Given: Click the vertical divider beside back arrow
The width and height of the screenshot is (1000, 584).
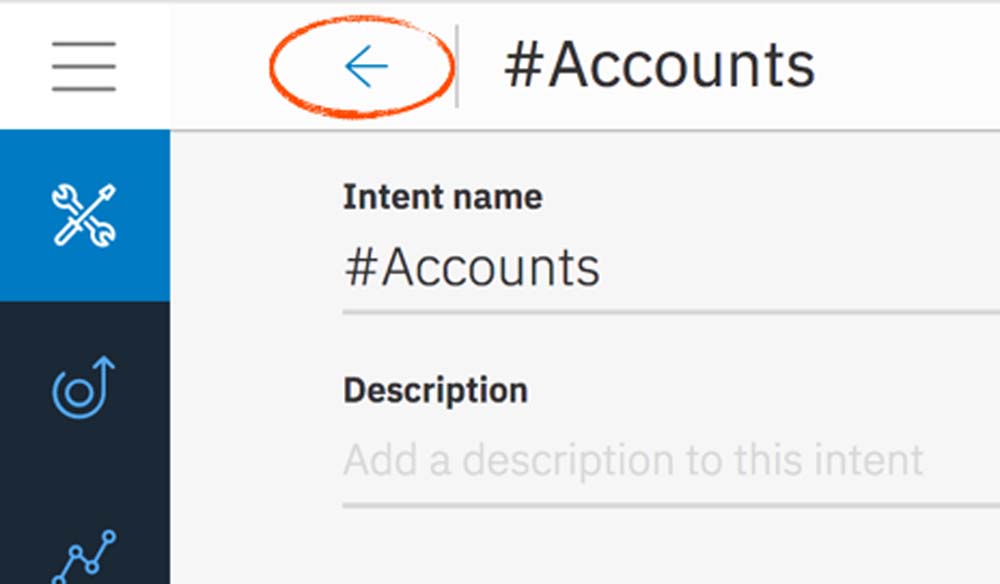Looking at the screenshot, I should pyautogui.click(x=458, y=67).
